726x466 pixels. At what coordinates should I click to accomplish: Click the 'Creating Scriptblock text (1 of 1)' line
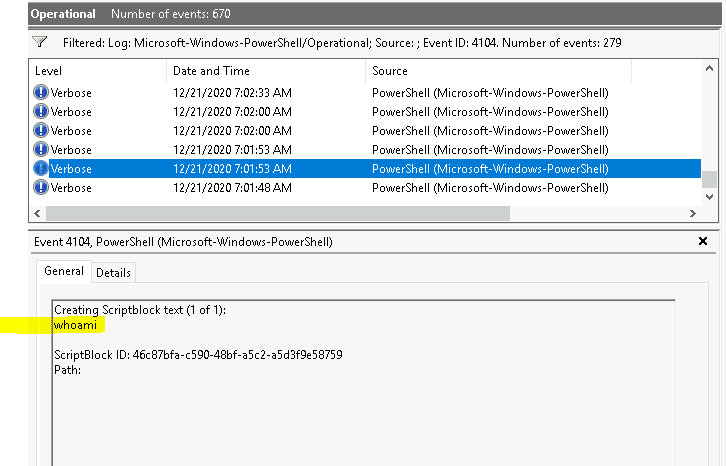tap(140, 310)
